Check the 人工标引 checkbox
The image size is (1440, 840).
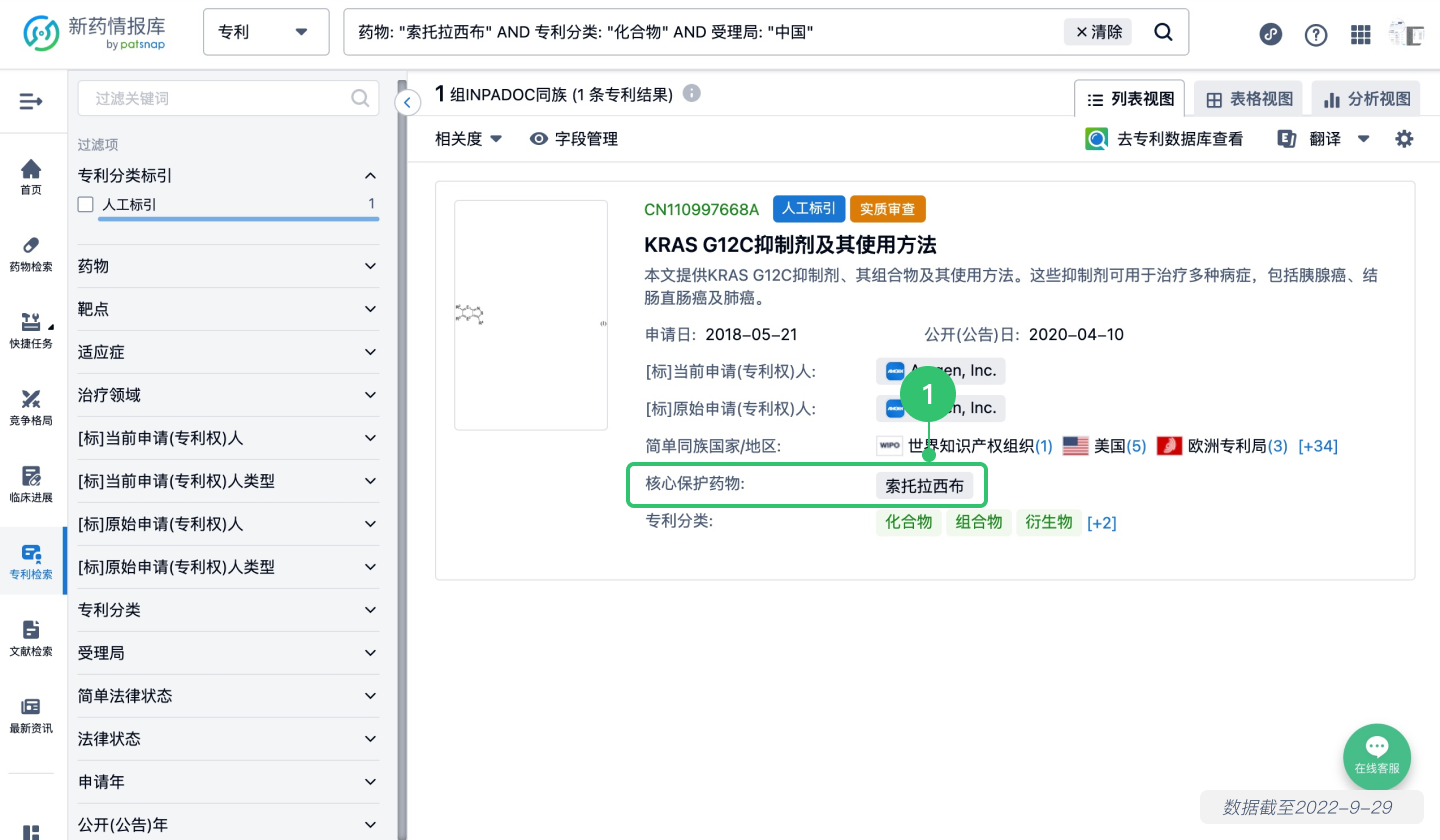coord(86,204)
